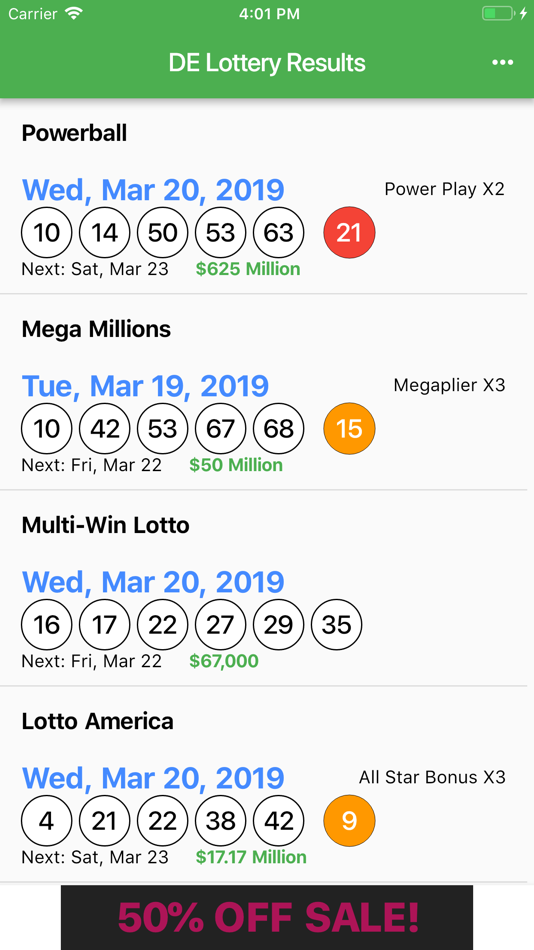Tap Multi-Win Lotto ball number 35
Viewport: 534px width, 950px height.
pyautogui.click(x=336, y=625)
